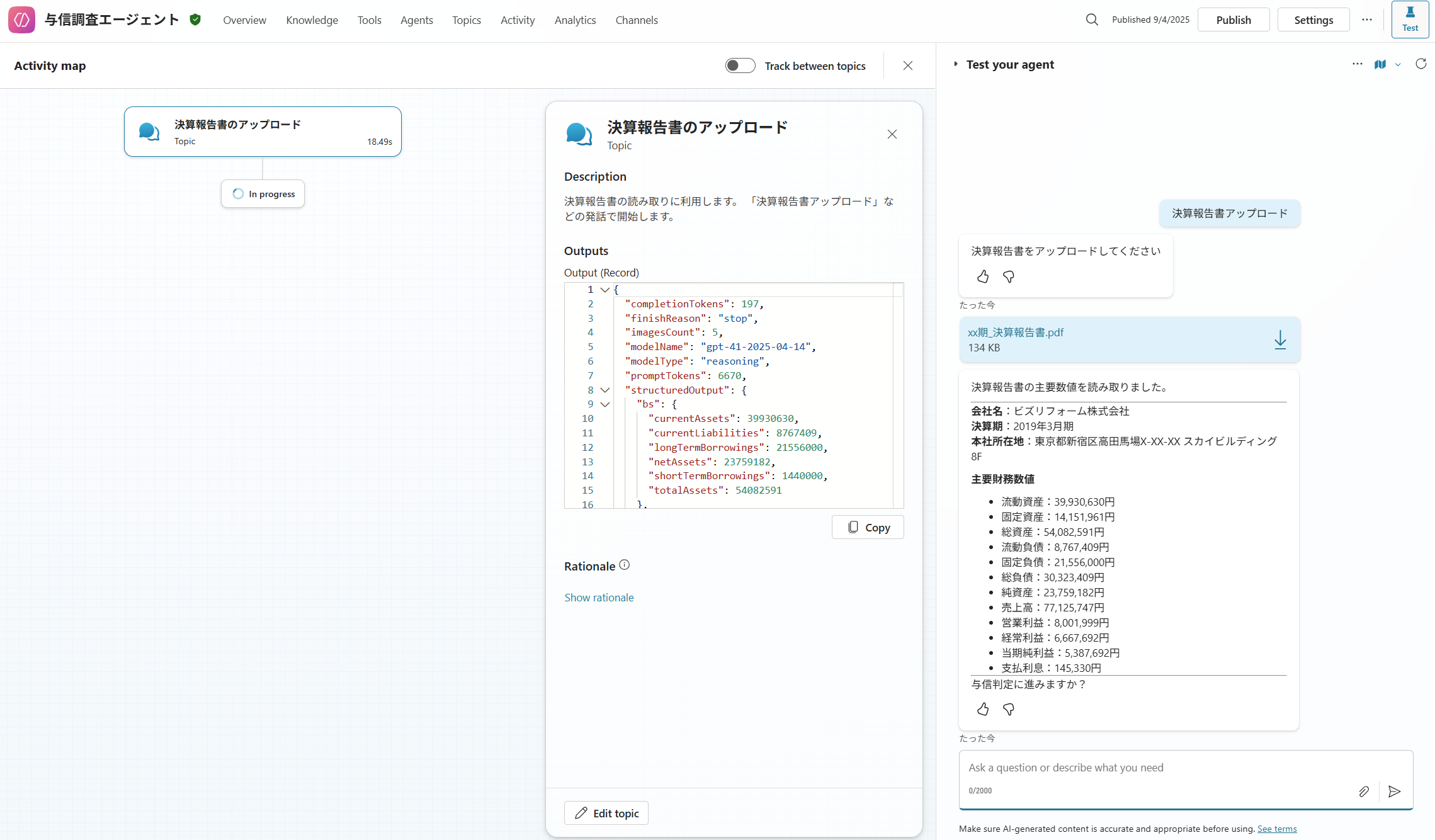The height and width of the screenshot is (840, 1435).
Task: Toggle Track between topics switch
Action: [x=740, y=65]
